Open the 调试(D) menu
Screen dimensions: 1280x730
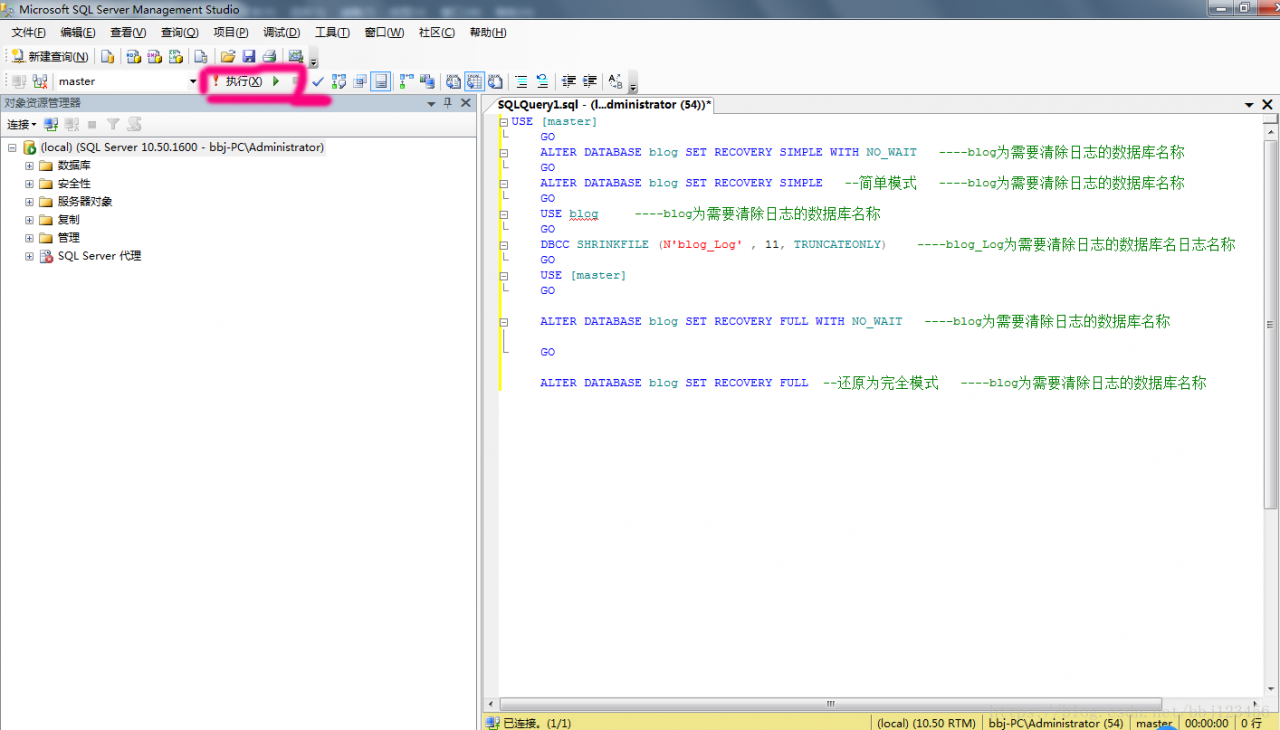point(282,32)
